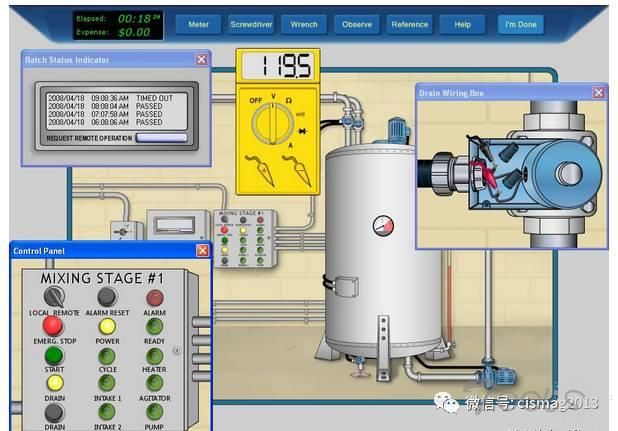Image resolution: width=618 pixels, height=431 pixels.
Task: Turn the multimeter rotary dial
Action: pyautogui.click(x=277, y=124)
